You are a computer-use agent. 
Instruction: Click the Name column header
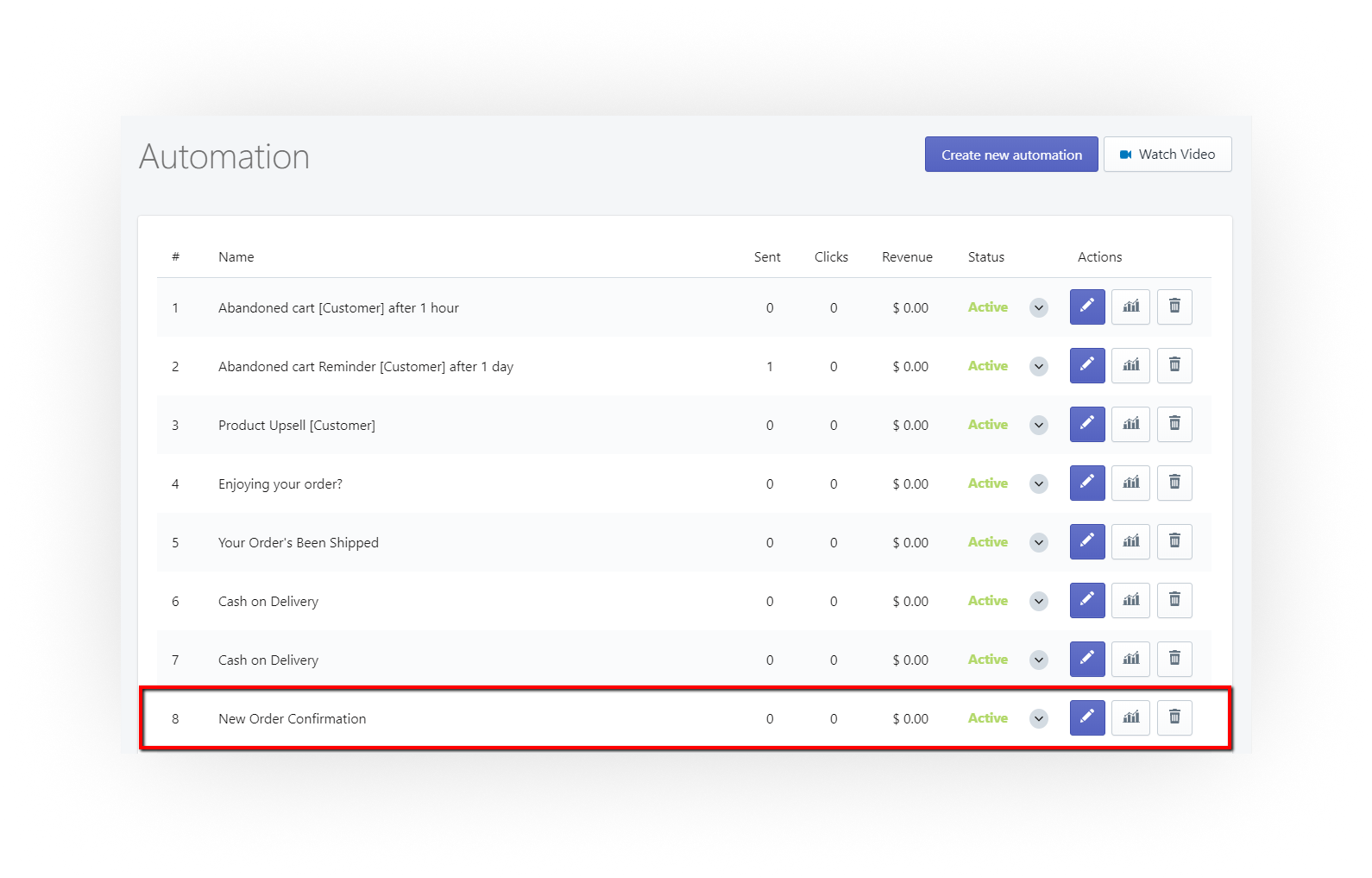point(236,257)
